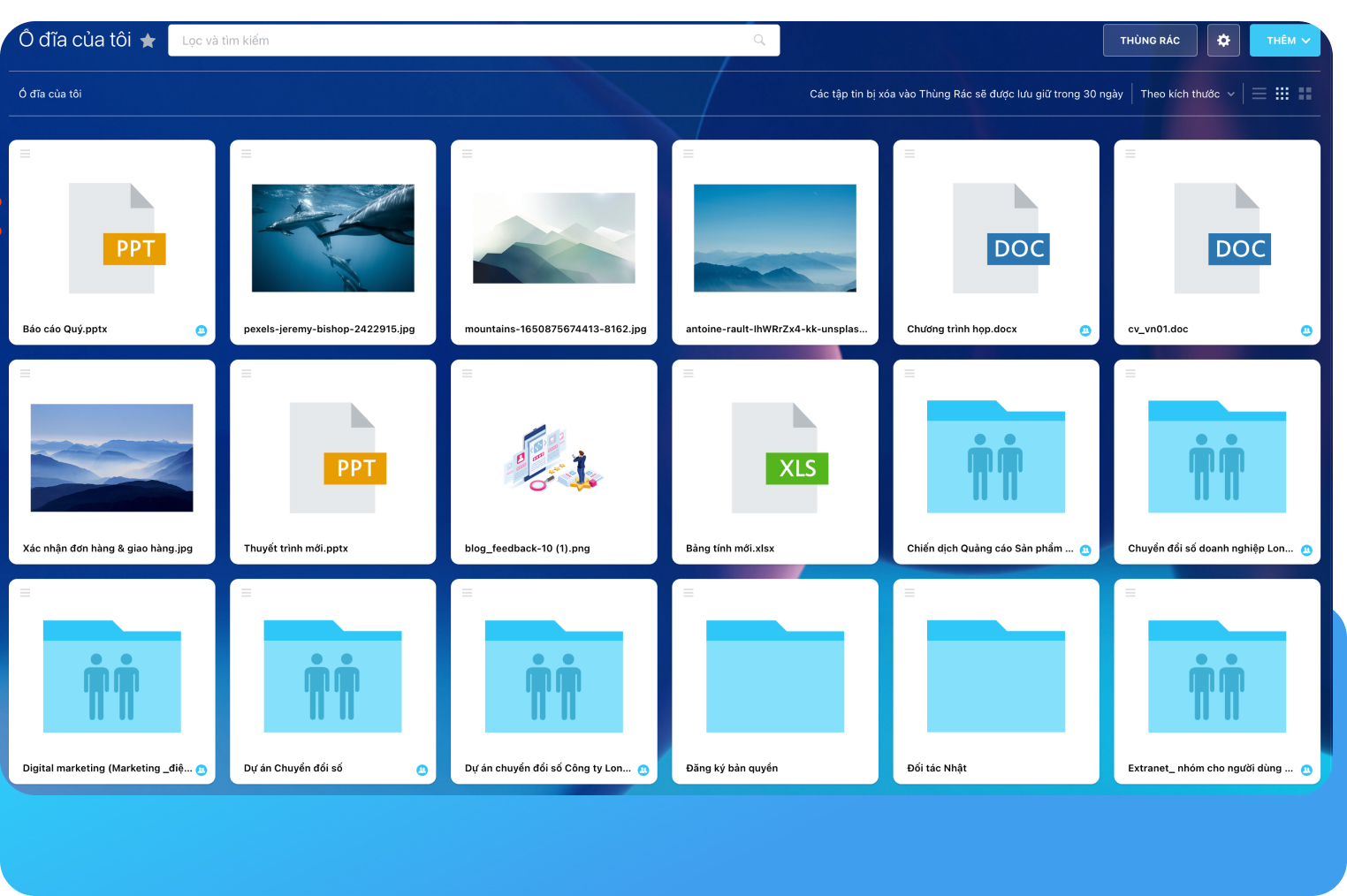Click shared icon on cv_vn01.doc card
This screenshot has width=1347, height=896.
[x=1306, y=330]
